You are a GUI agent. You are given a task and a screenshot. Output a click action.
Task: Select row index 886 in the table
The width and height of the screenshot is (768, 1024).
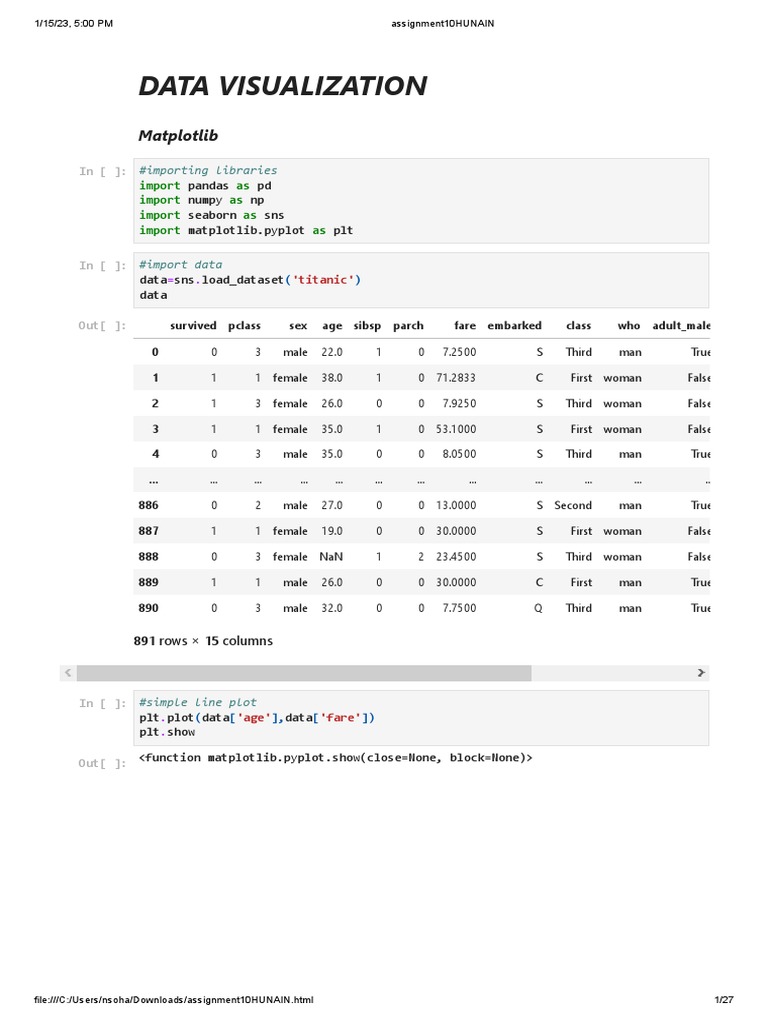click(148, 506)
